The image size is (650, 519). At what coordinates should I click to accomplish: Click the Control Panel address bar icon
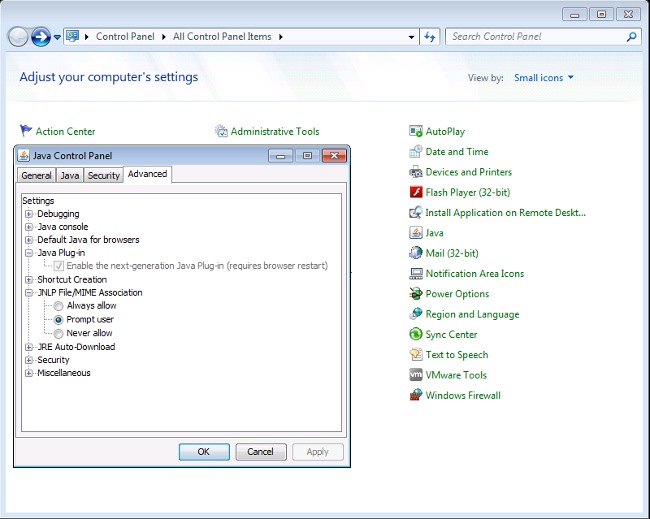click(73, 36)
